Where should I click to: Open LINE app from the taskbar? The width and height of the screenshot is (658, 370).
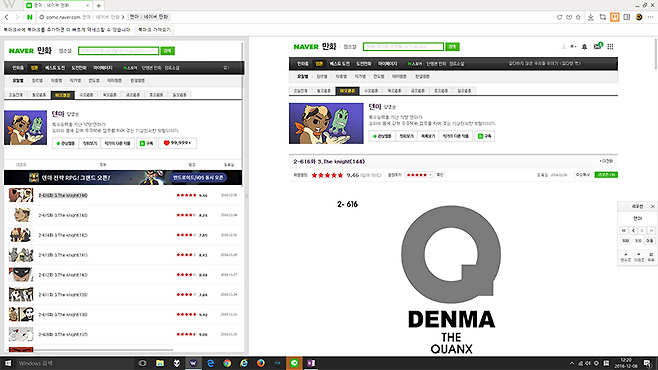tap(294, 363)
